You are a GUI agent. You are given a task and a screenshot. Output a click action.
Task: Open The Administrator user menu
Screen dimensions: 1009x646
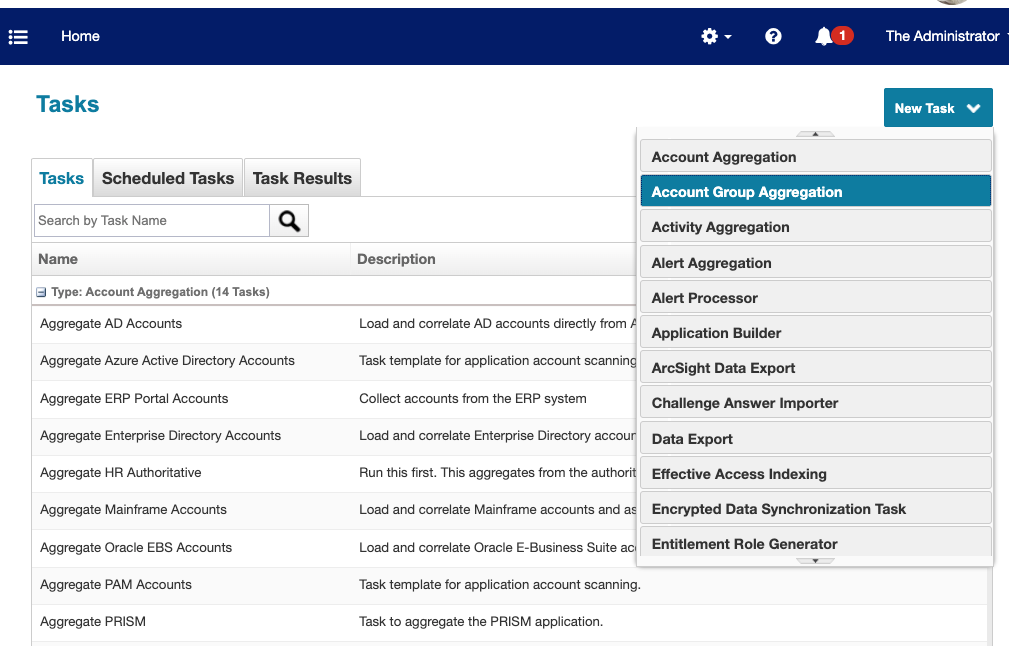[x=941, y=36]
